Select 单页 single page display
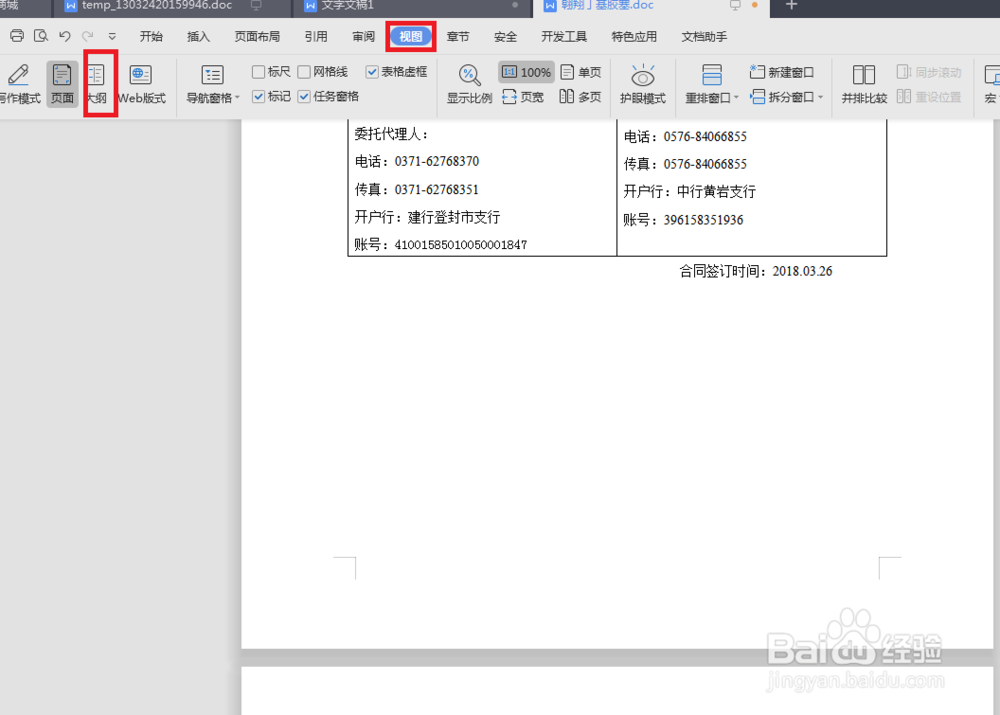This screenshot has height=715, width=1000. (x=580, y=71)
